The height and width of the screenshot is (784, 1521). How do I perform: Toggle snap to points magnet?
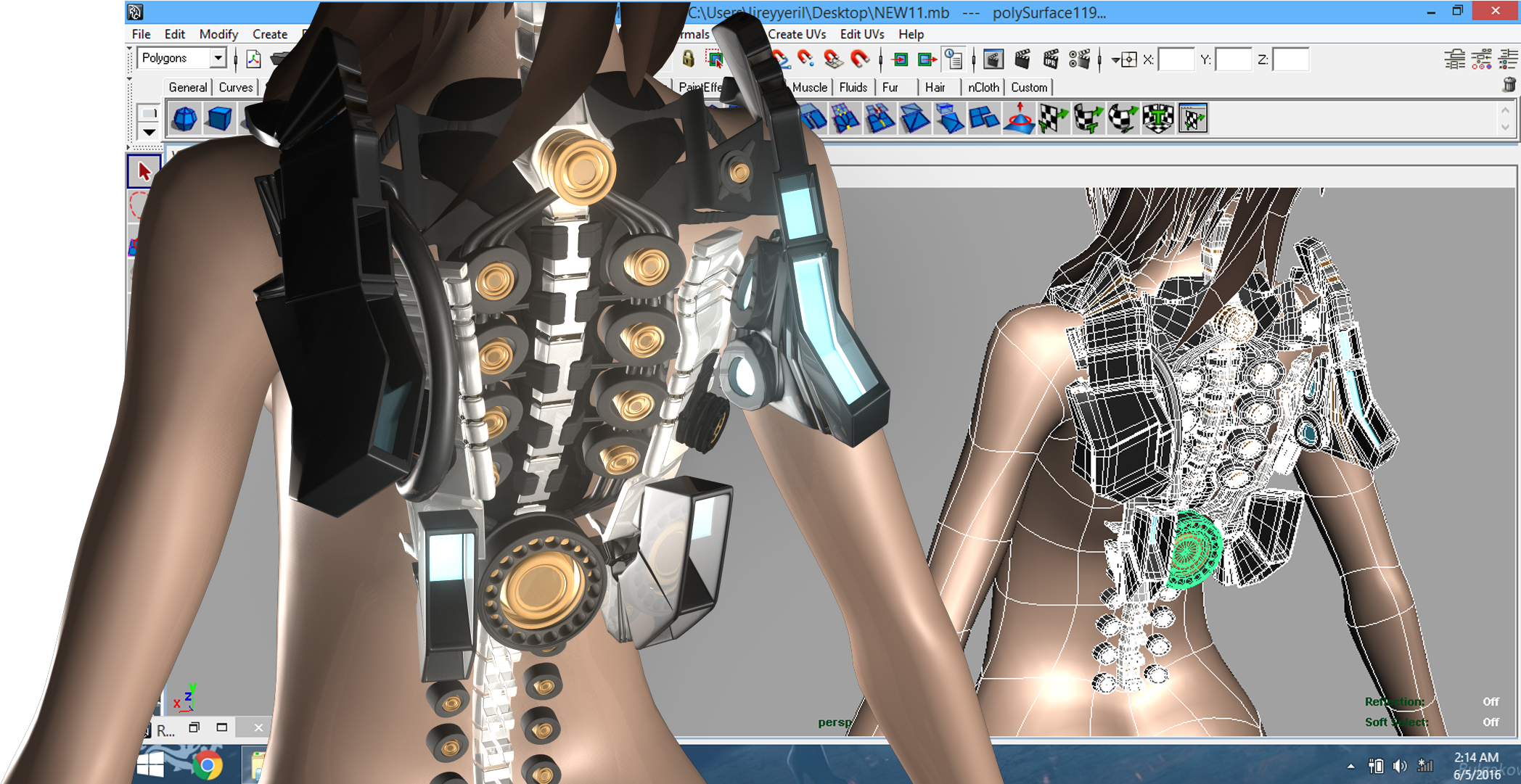click(x=805, y=59)
